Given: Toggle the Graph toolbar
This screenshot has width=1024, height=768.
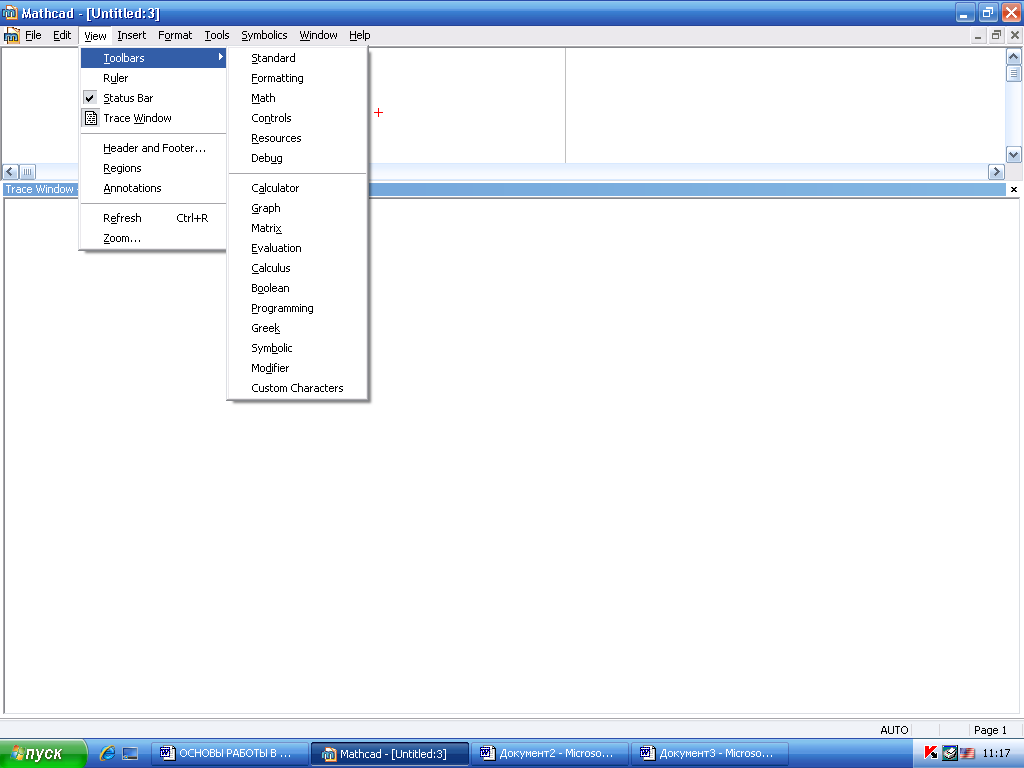Looking at the screenshot, I should pos(298,208).
